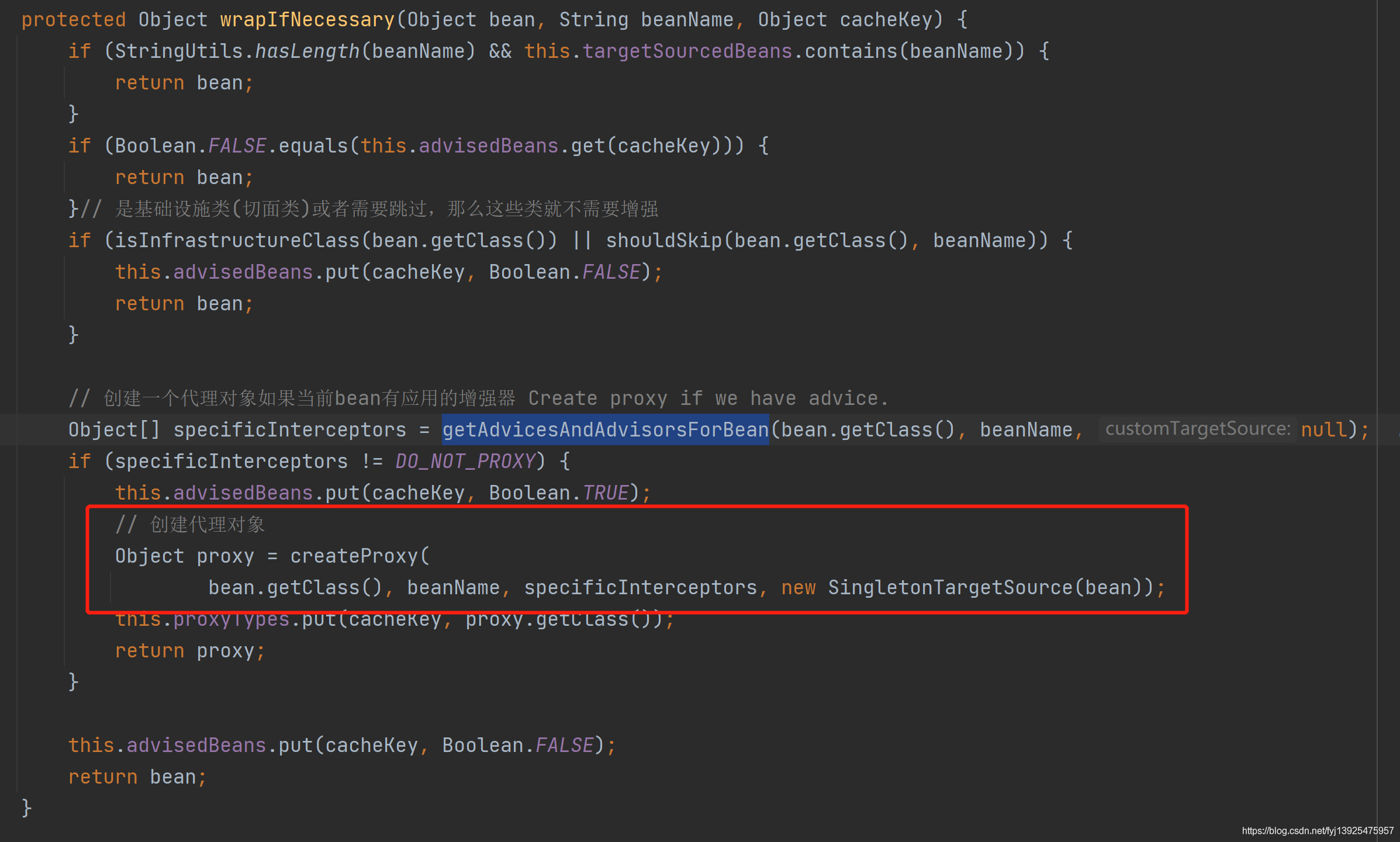Image resolution: width=1400 pixels, height=842 pixels.
Task: Click the proxyTypes field reference
Action: [231, 619]
